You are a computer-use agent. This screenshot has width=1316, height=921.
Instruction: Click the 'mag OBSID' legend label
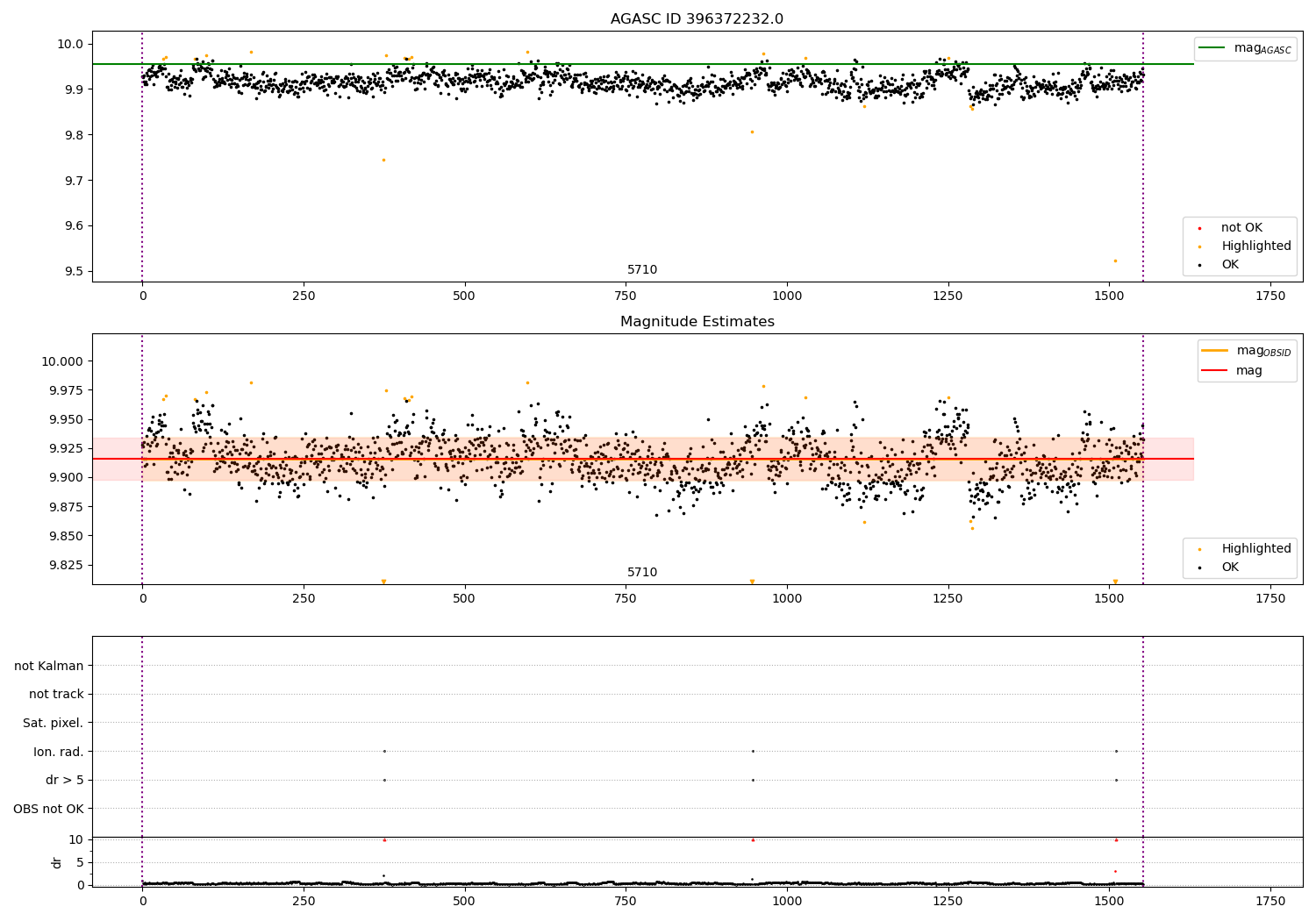[1264, 351]
